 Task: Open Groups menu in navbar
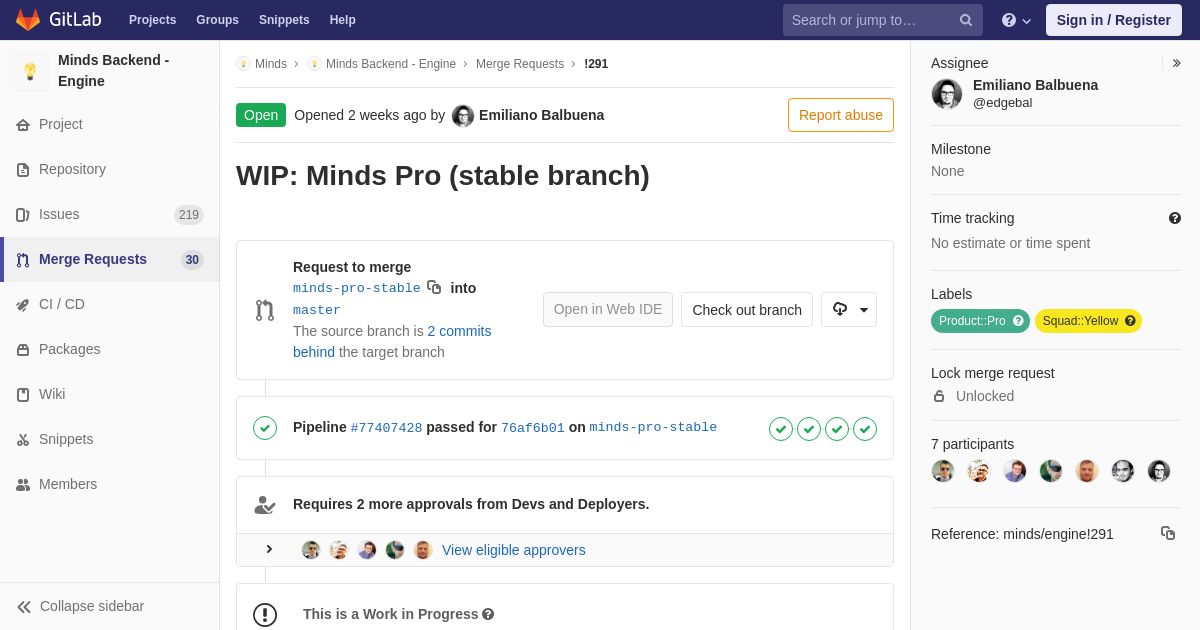click(217, 20)
